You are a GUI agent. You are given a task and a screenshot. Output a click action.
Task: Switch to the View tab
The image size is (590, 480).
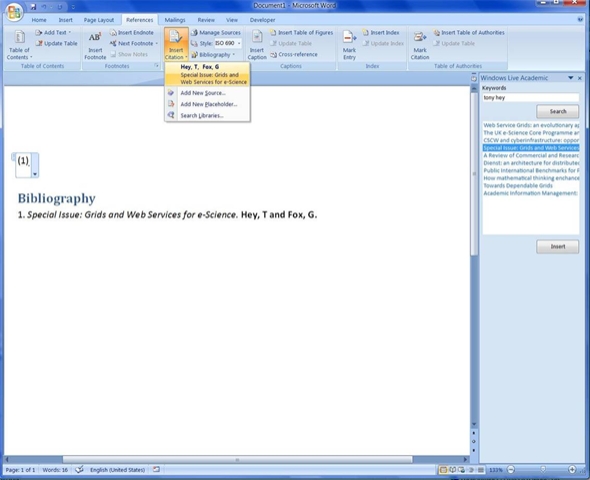[x=232, y=20]
